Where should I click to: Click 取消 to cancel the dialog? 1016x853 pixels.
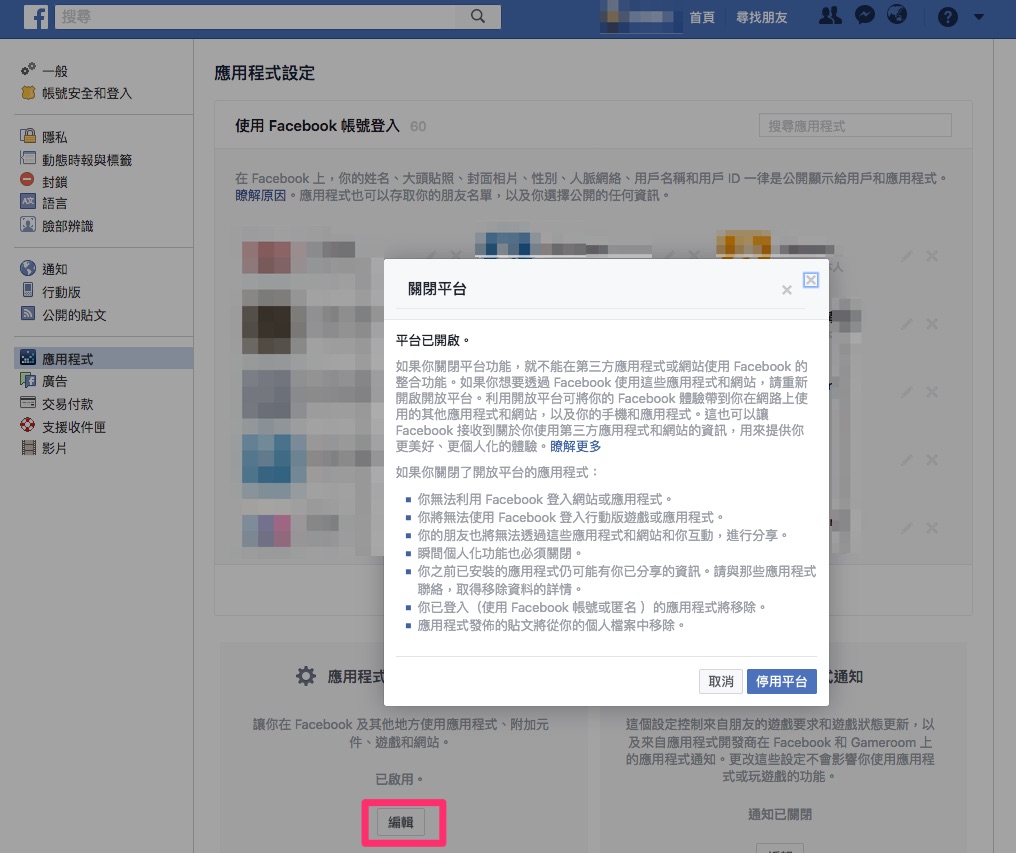click(x=721, y=681)
